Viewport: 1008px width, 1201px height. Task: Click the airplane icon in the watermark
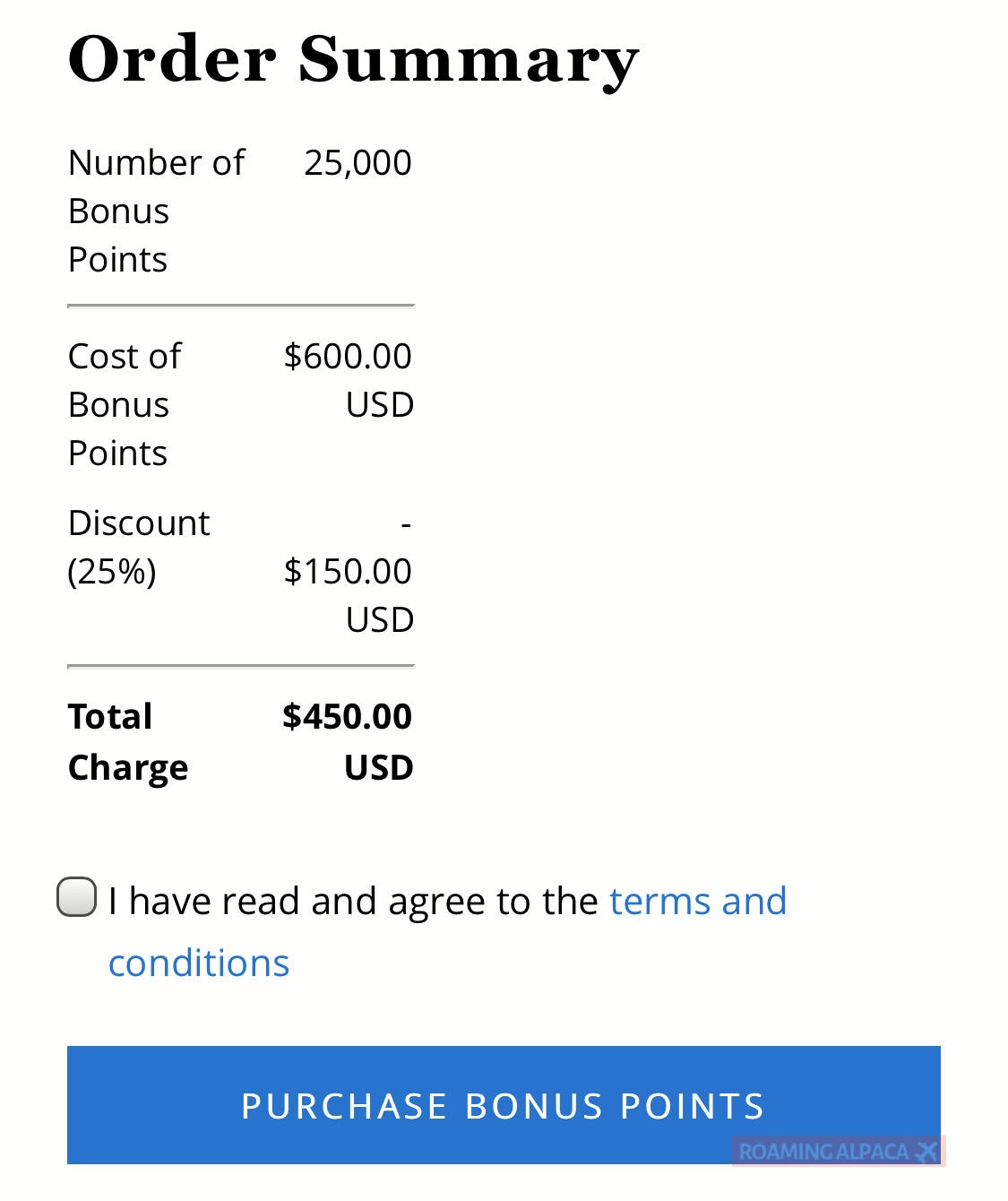(x=927, y=1152)
